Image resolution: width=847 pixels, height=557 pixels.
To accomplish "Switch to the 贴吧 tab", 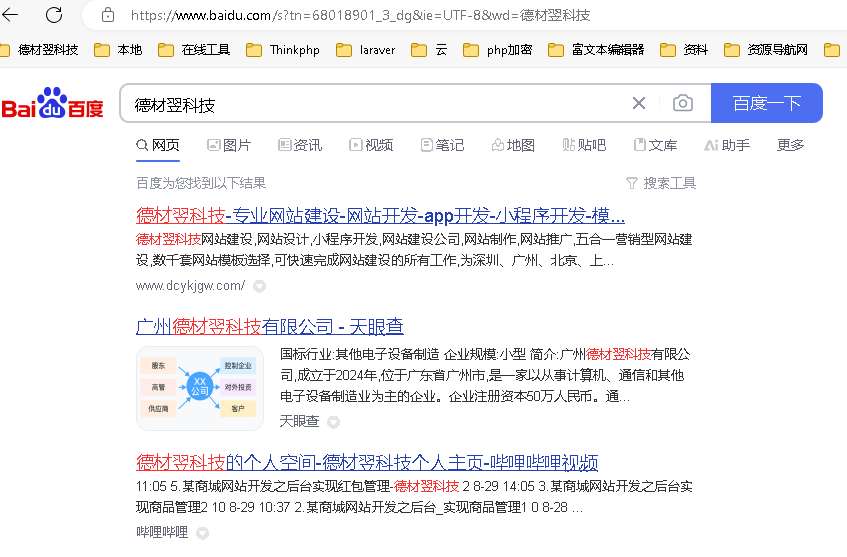I will click(584, 145).
